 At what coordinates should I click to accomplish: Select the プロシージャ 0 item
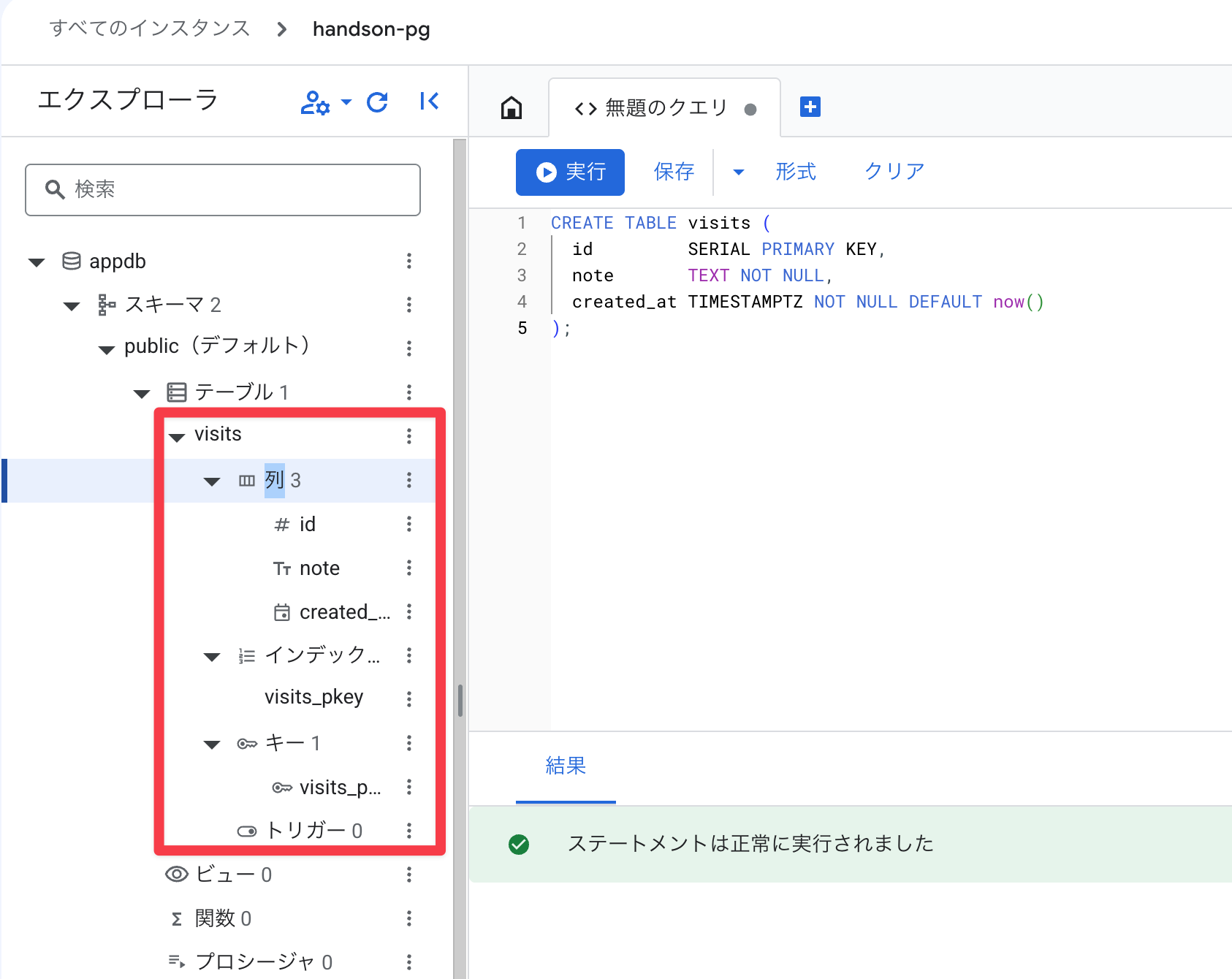(x=250, y=961)
